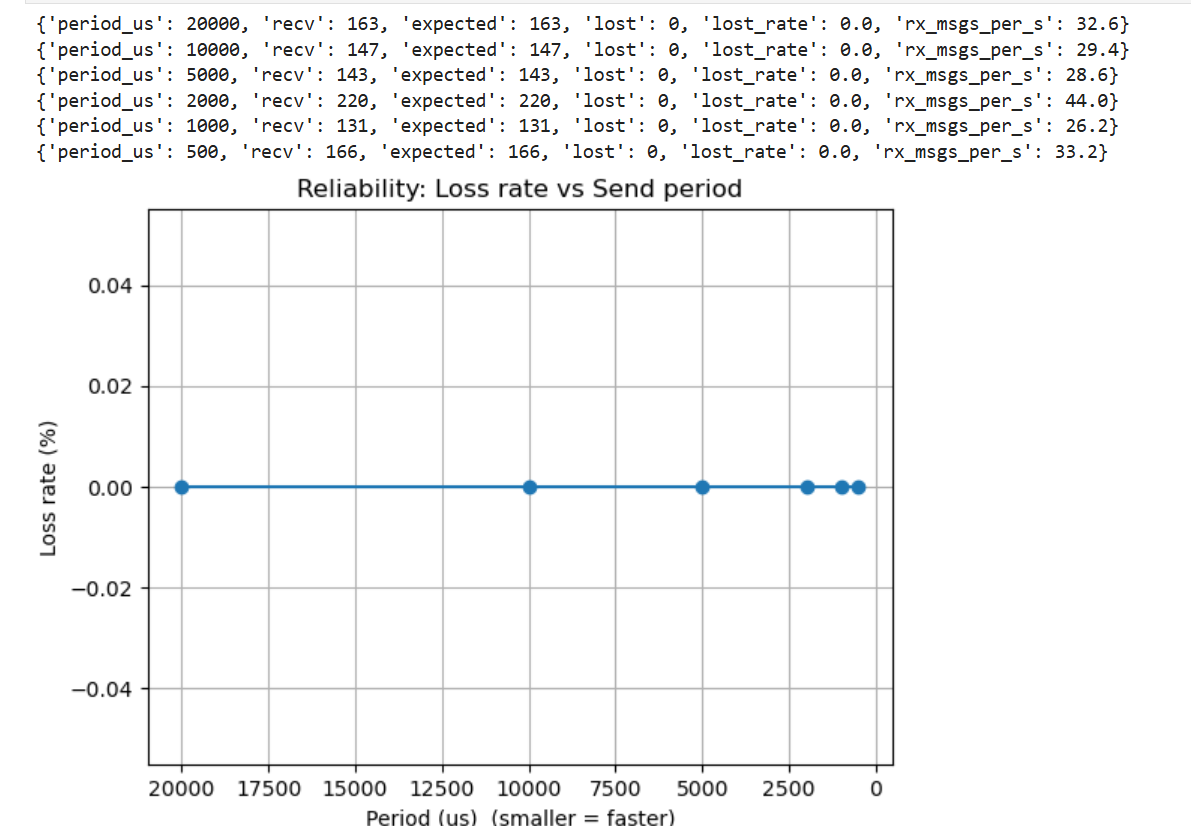Select the data point at period 10000

pyautogui.click(x=529, y=487)
